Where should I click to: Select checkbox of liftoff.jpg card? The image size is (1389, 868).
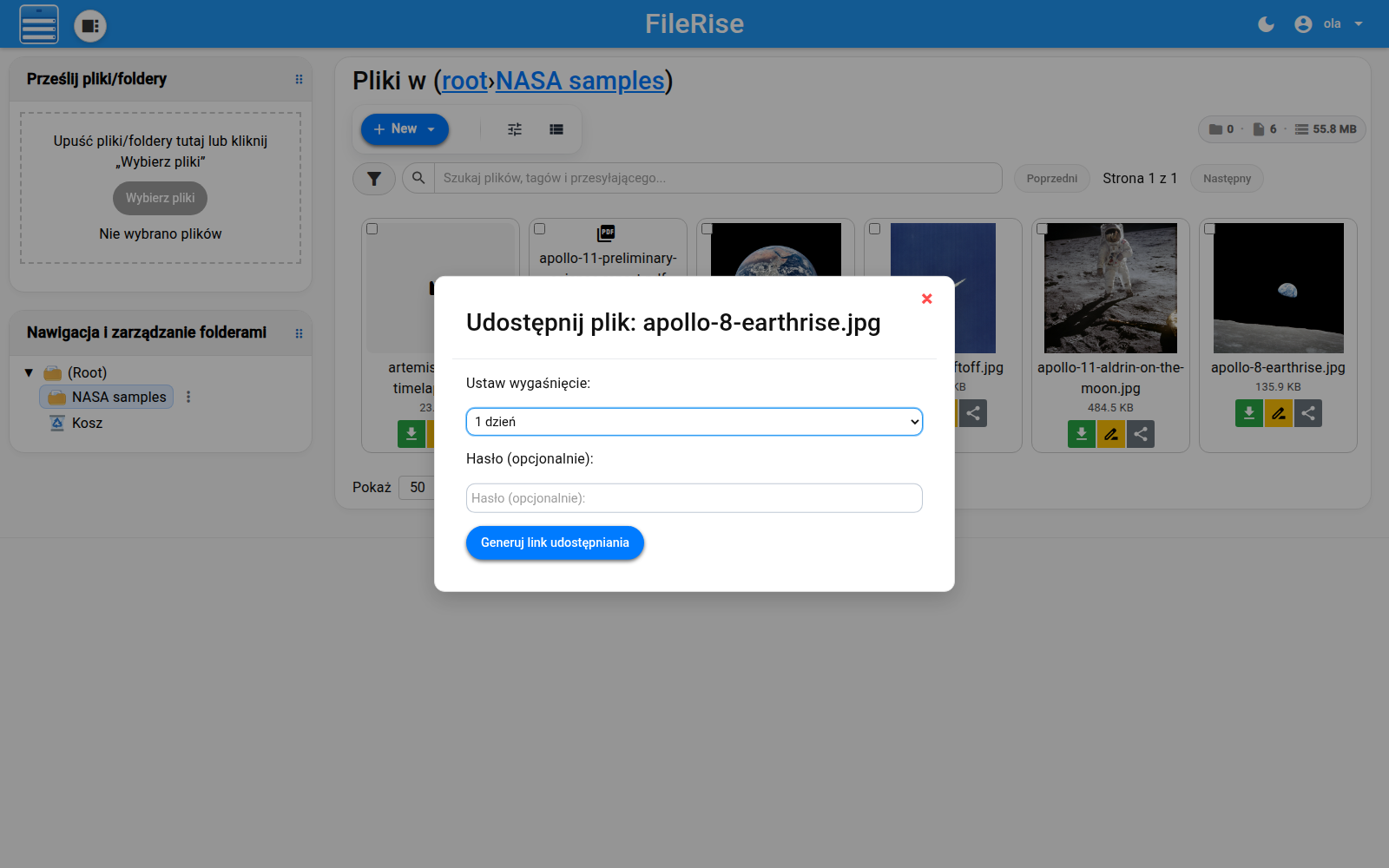click(x=875, y=229)
